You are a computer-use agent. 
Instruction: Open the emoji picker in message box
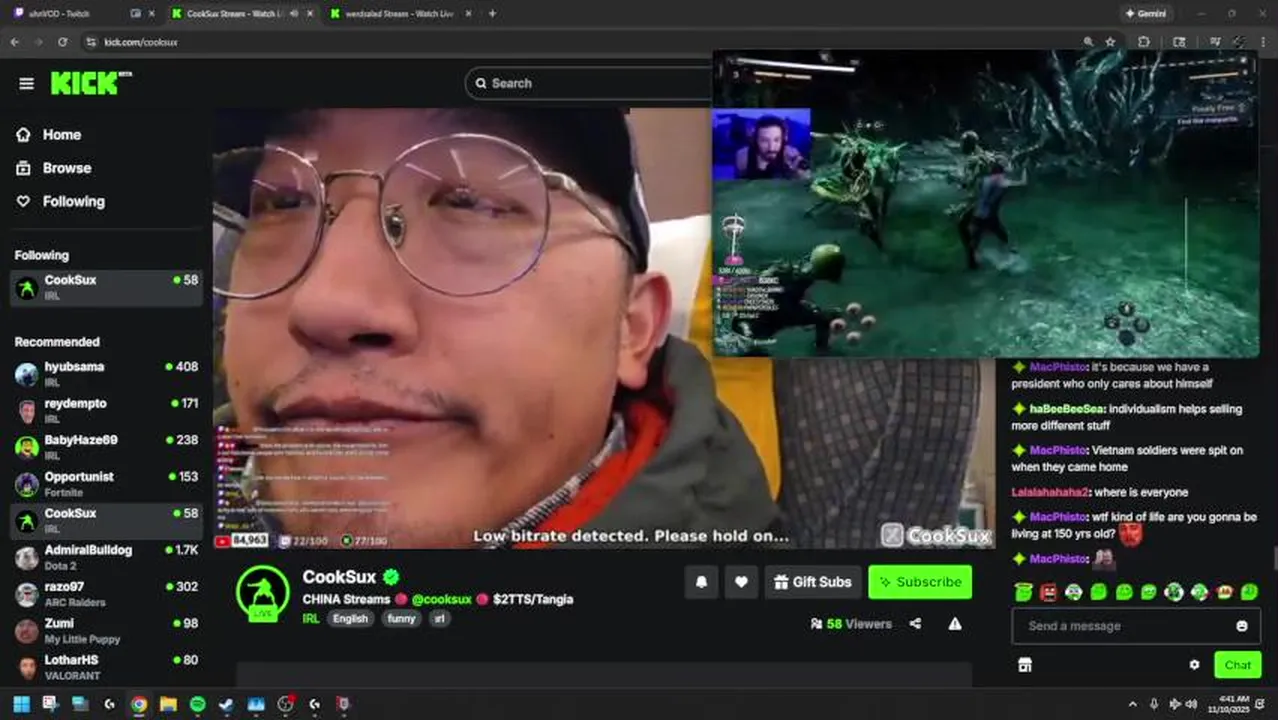tap(1242, 626)
